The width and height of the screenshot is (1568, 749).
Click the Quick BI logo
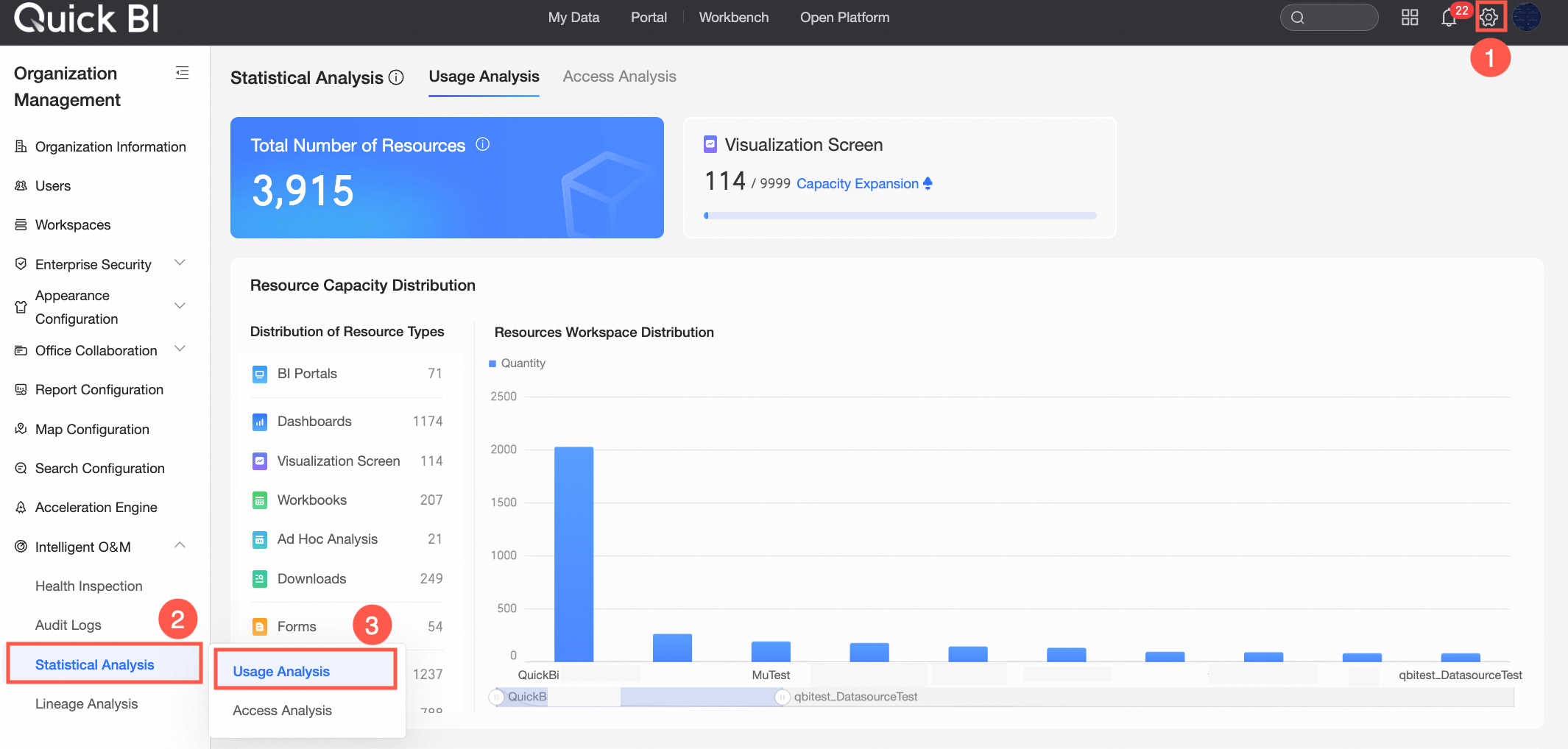[86, 18]
